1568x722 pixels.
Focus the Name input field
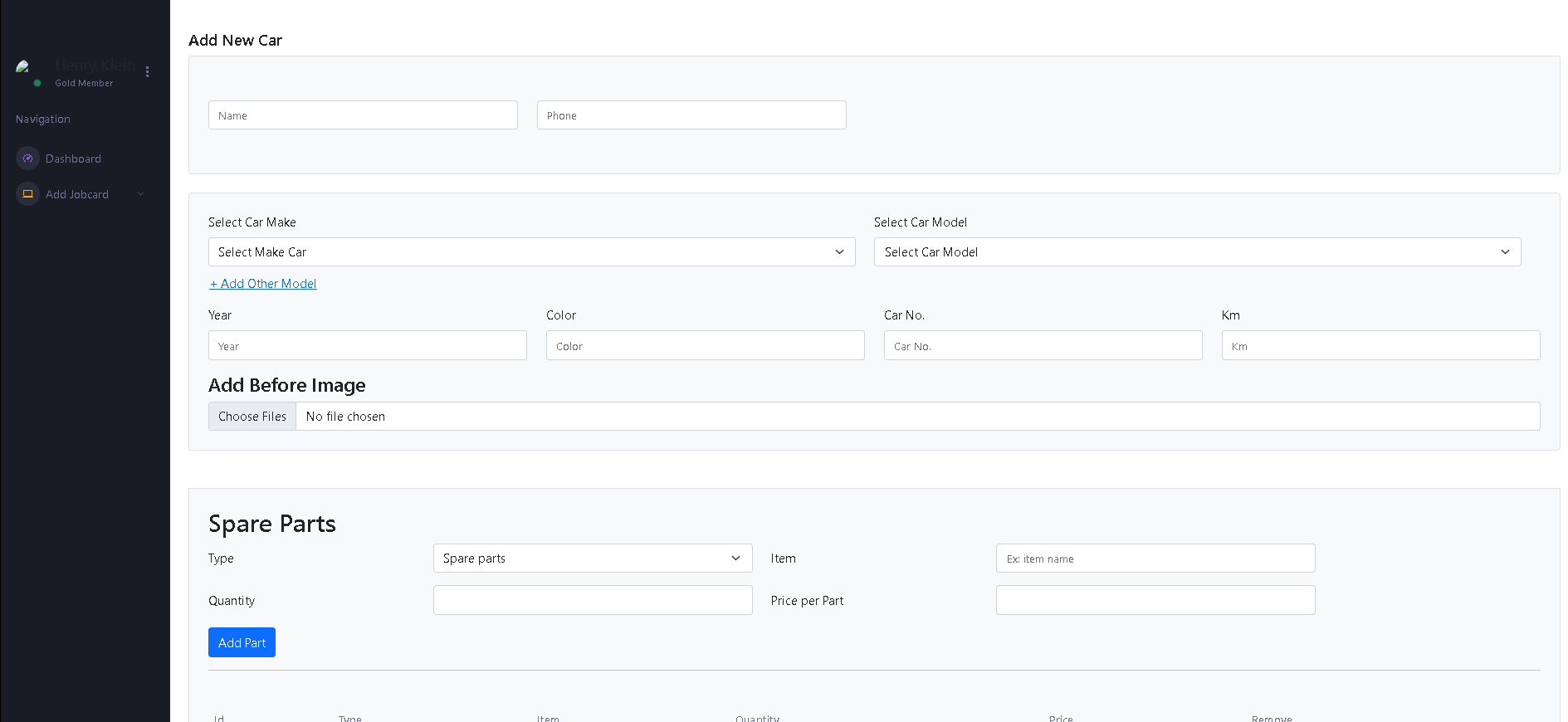click(363, 115)
